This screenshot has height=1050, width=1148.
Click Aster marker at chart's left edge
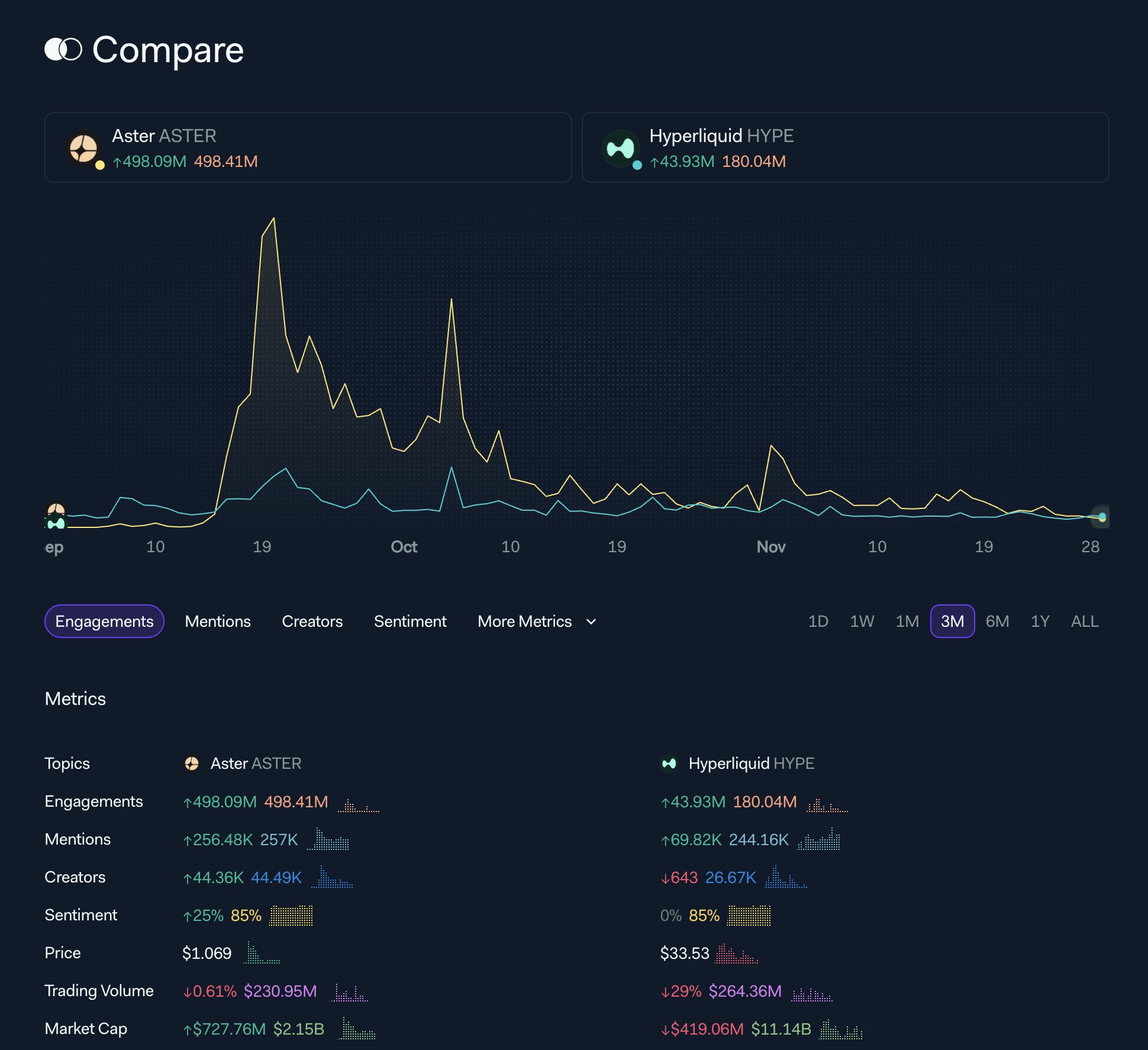56,510
